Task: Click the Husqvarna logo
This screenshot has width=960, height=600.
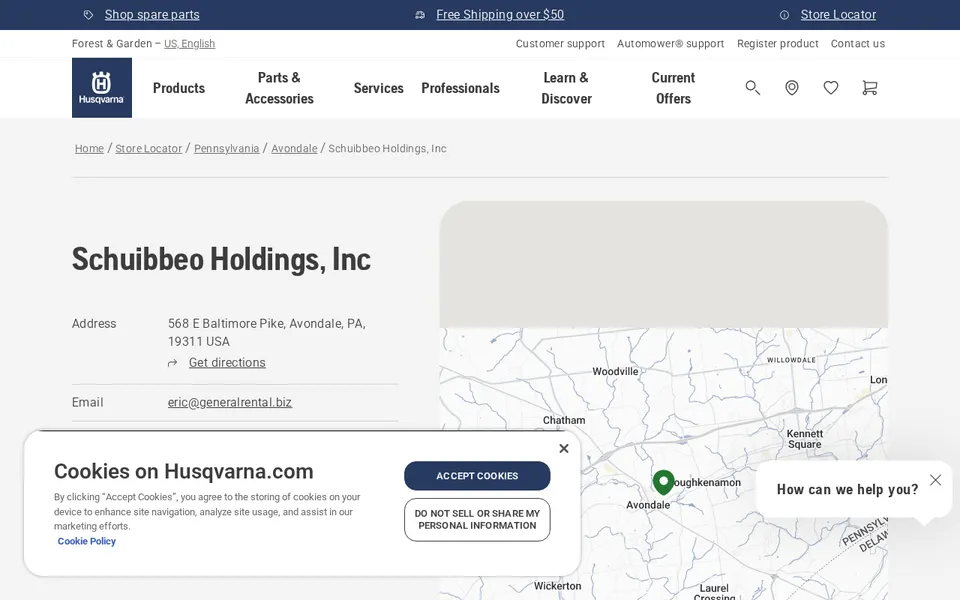Action: pyautogui.click(x=102, y=88)
